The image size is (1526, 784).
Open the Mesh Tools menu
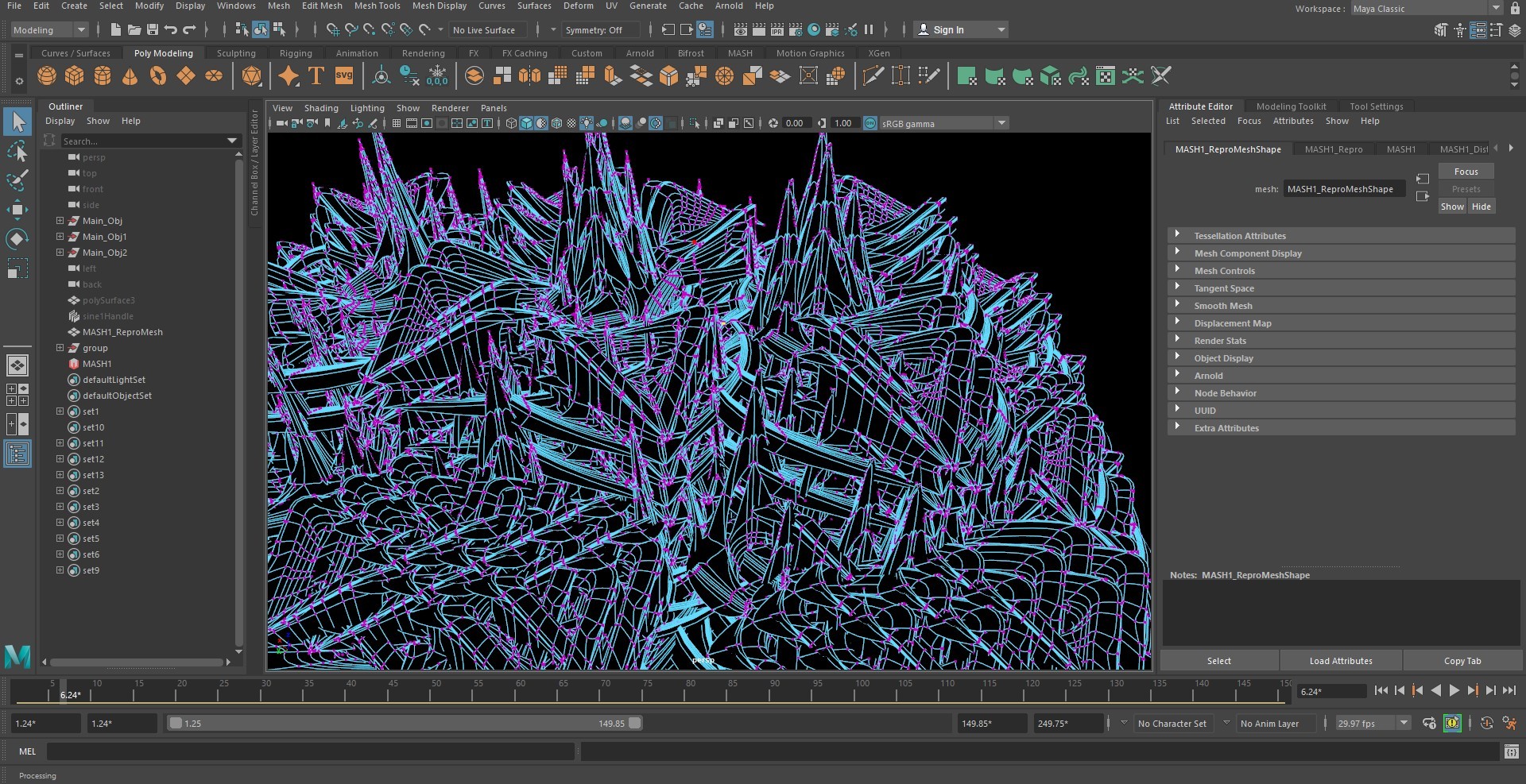point(377,6)
